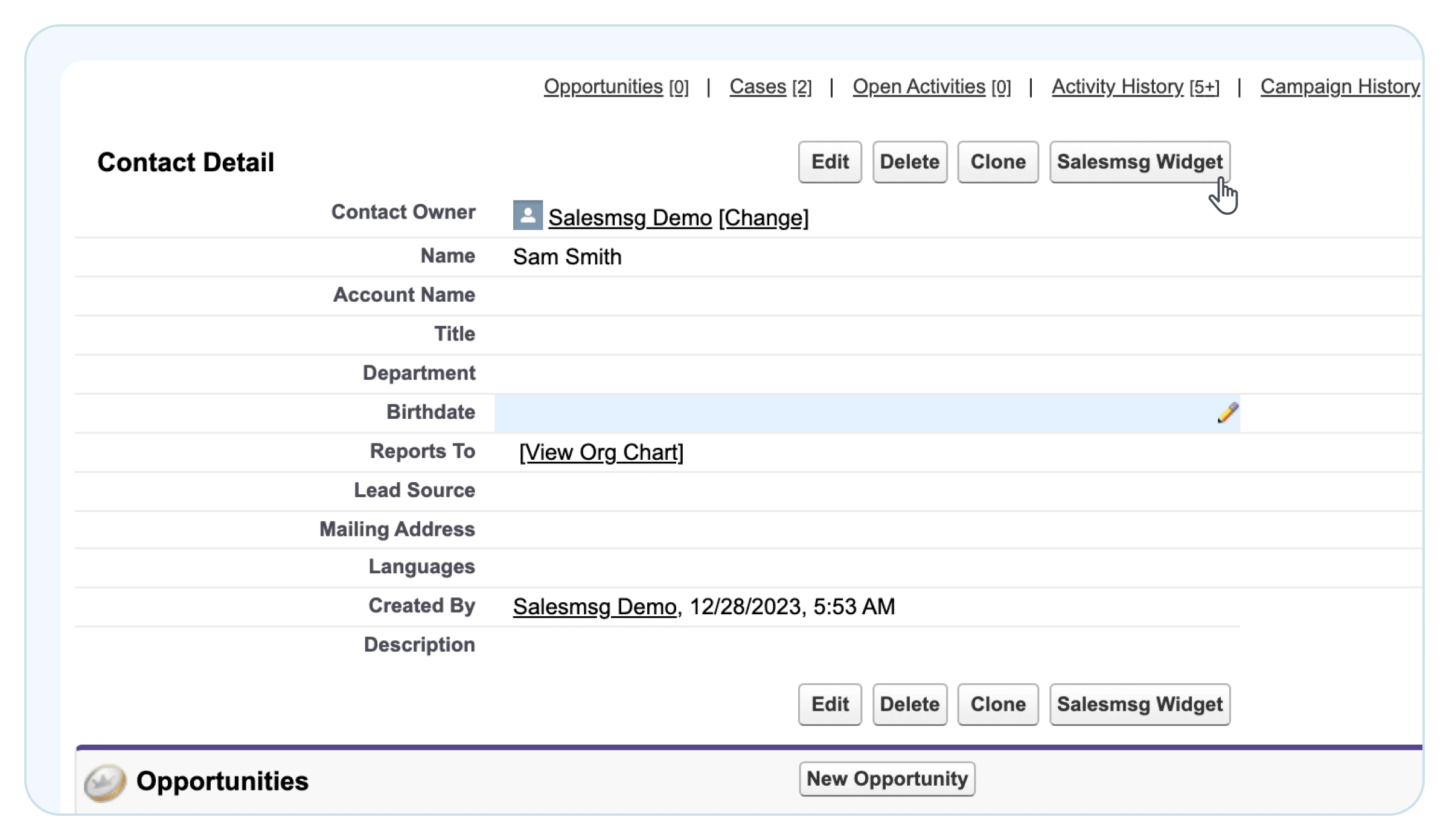Click the Description field label

tap(420, 644)
